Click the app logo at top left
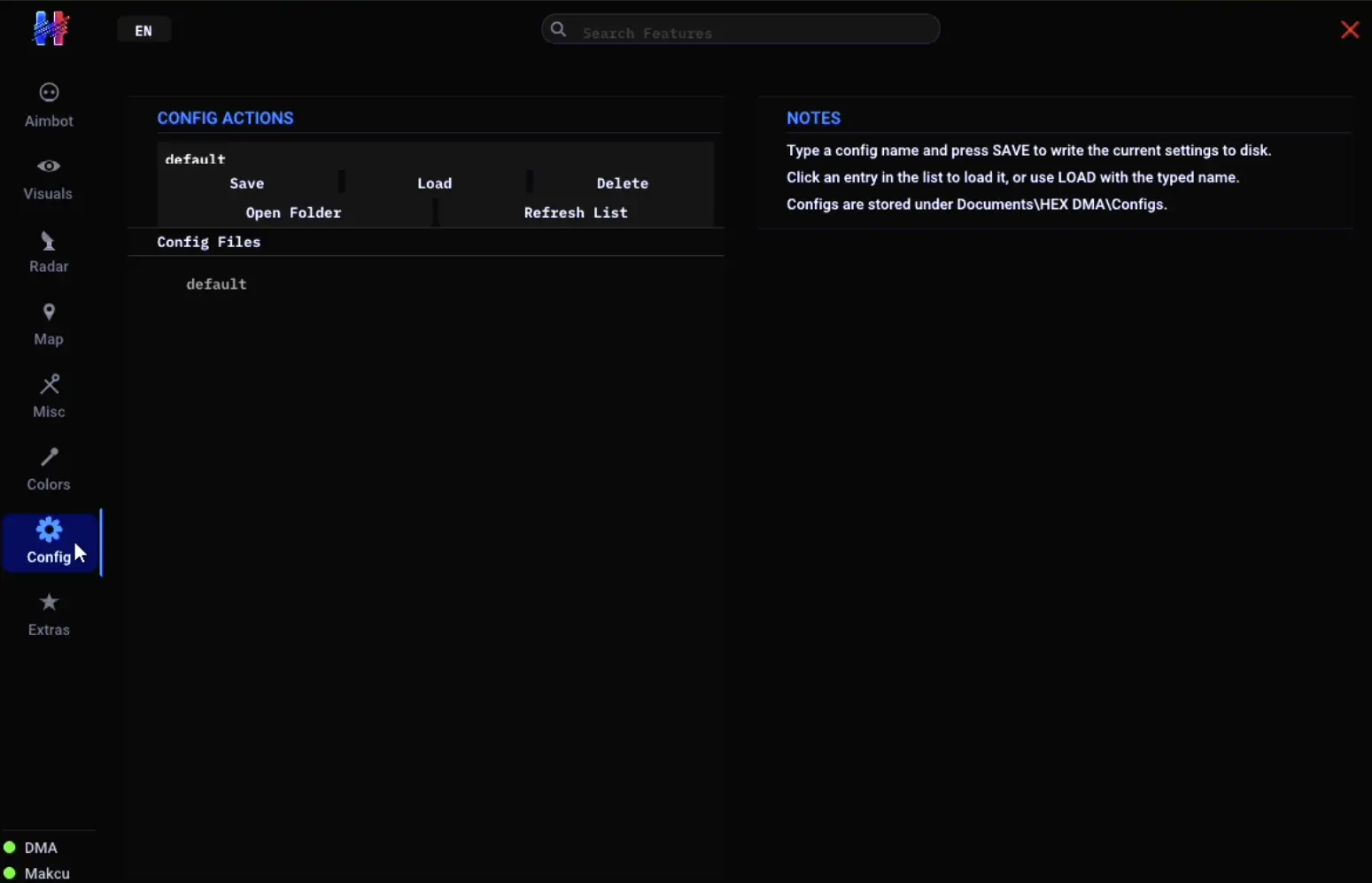1372x883 pixels. click(50, 28)
